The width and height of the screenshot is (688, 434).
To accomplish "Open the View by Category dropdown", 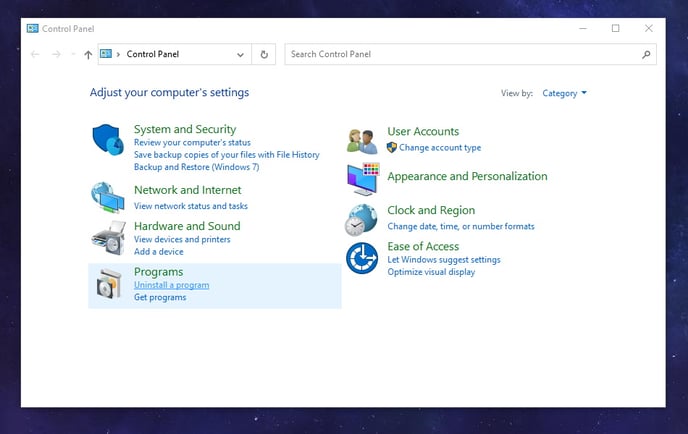I will point(564,93).
